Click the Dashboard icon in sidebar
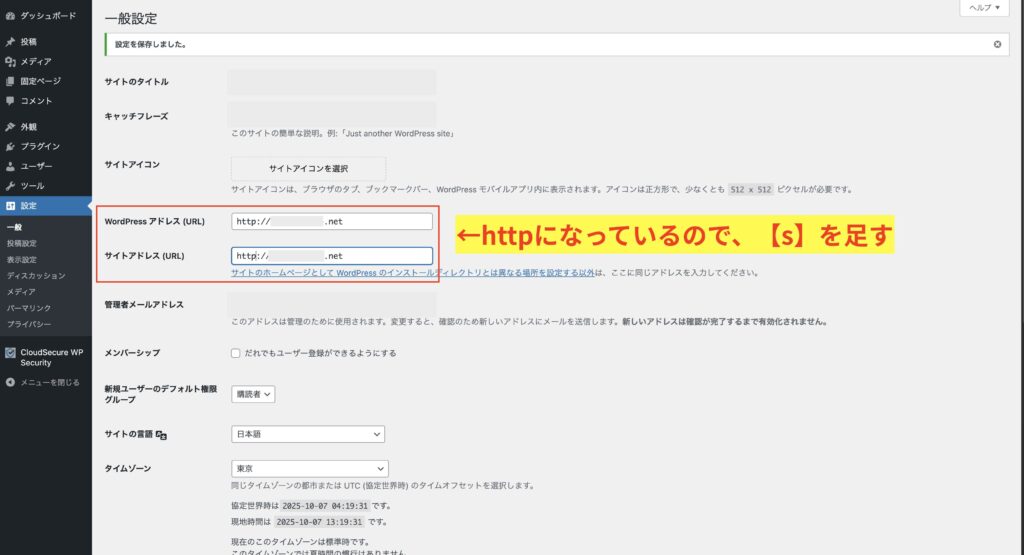 (10, 17)
